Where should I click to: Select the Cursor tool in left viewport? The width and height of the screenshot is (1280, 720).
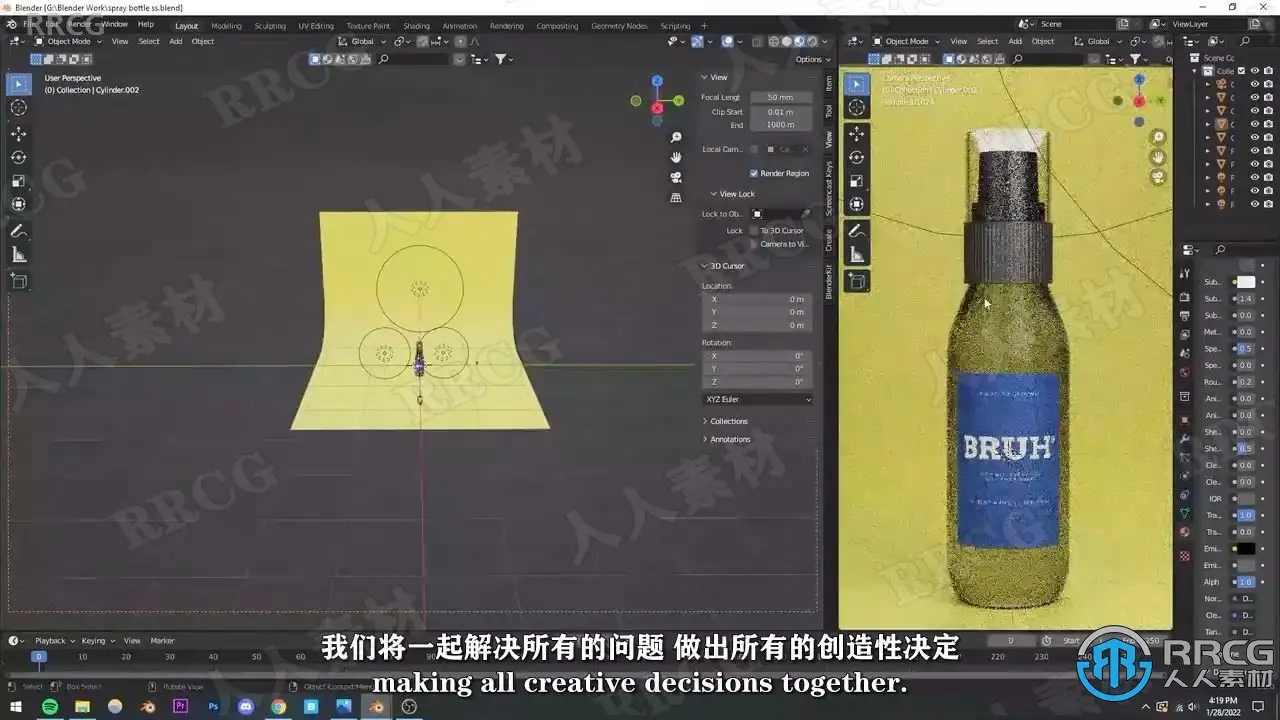coord(19,107)
